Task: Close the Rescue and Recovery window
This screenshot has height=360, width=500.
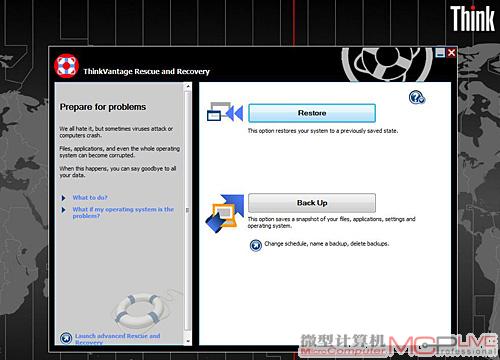Action: tap(451, 53)
